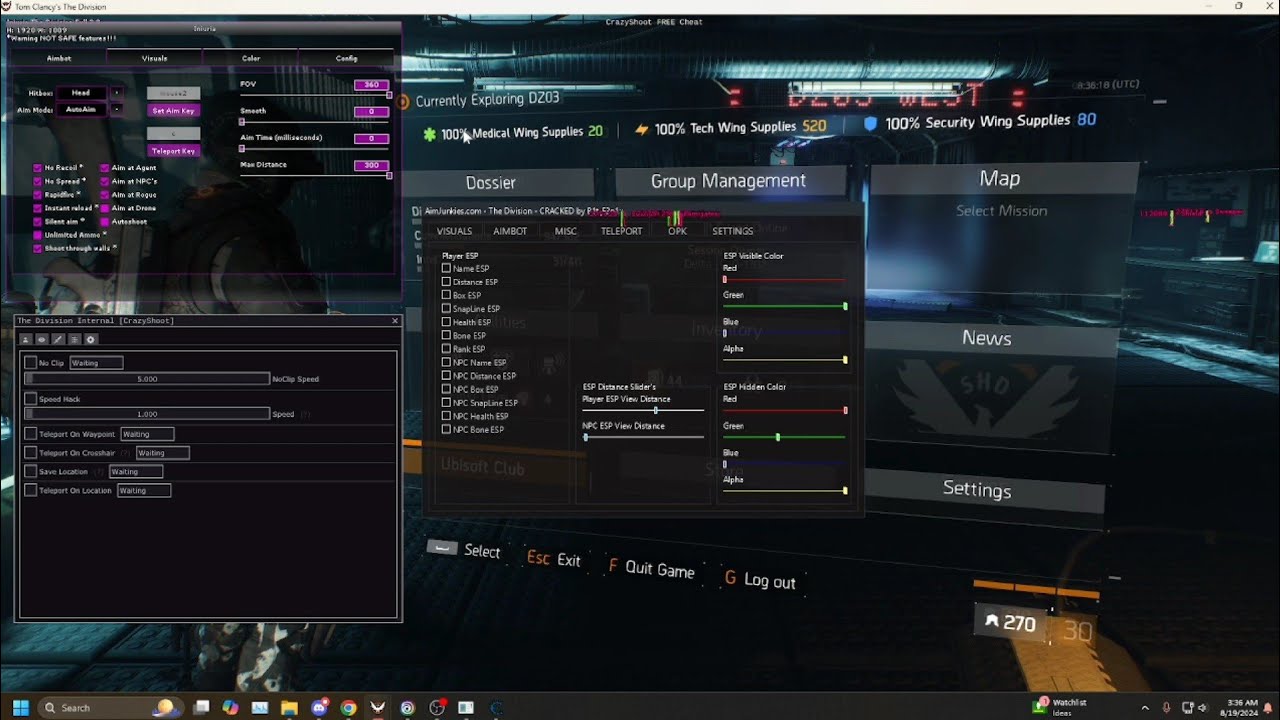The width and height of the screenshot is (1280, 720).
Task: Close The Division Internal CrazyShoot window
Action: (395, 321)
